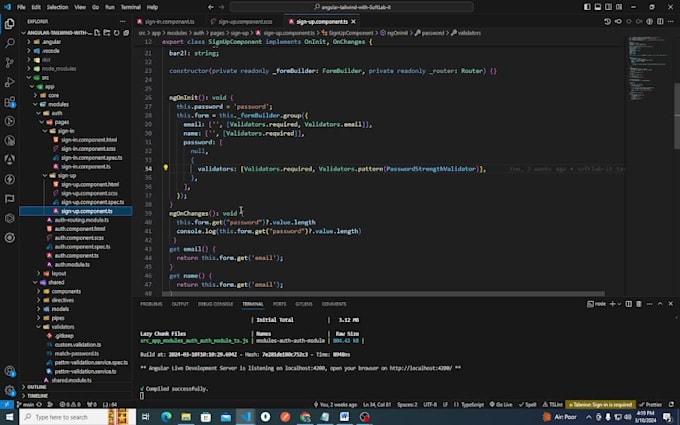
Task: Click the lightbulb code action on line 34
Action: pos(165,168)
